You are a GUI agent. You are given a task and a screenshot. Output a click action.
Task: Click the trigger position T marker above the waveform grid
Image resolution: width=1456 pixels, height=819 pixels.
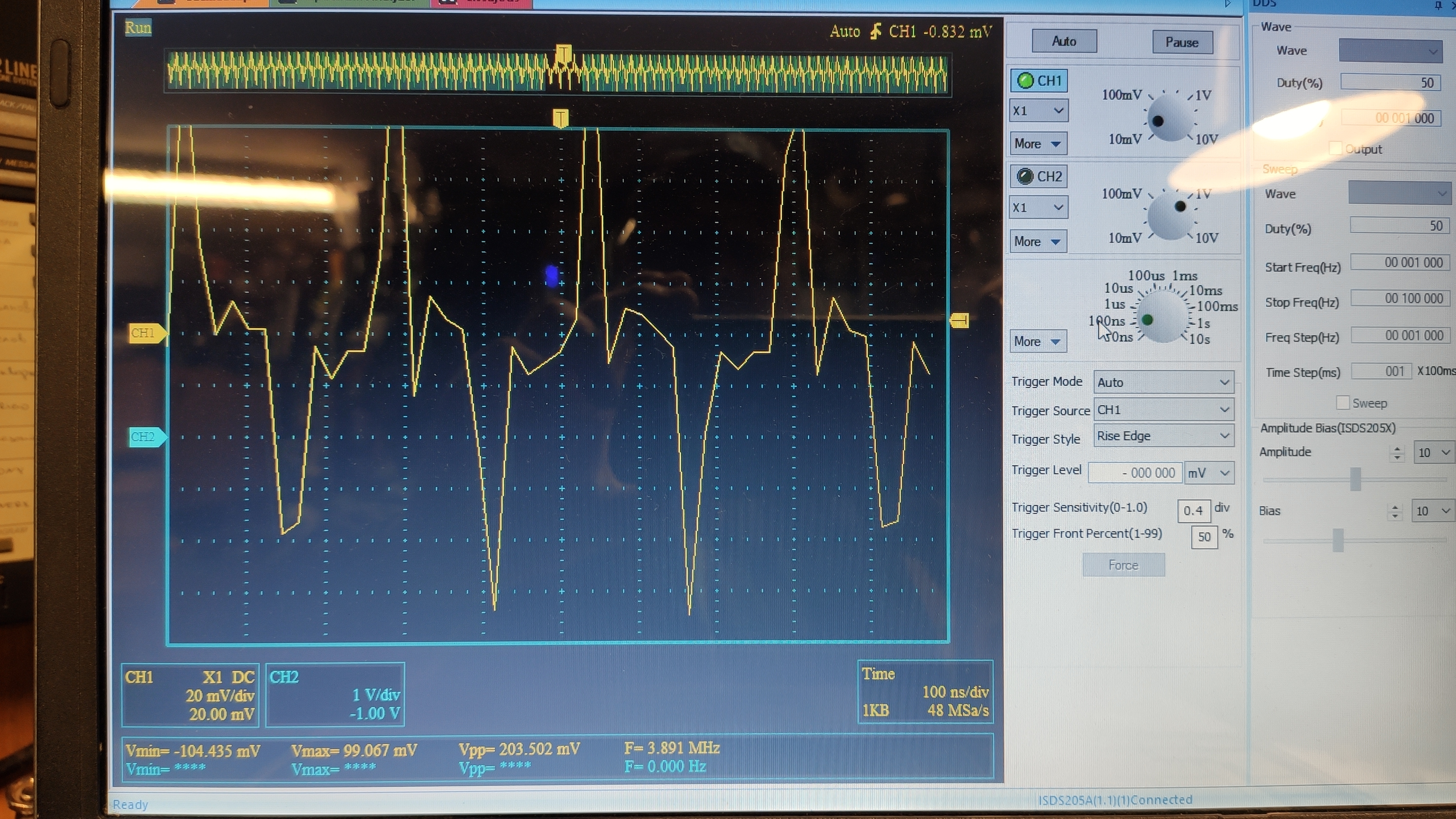(560, 119)
